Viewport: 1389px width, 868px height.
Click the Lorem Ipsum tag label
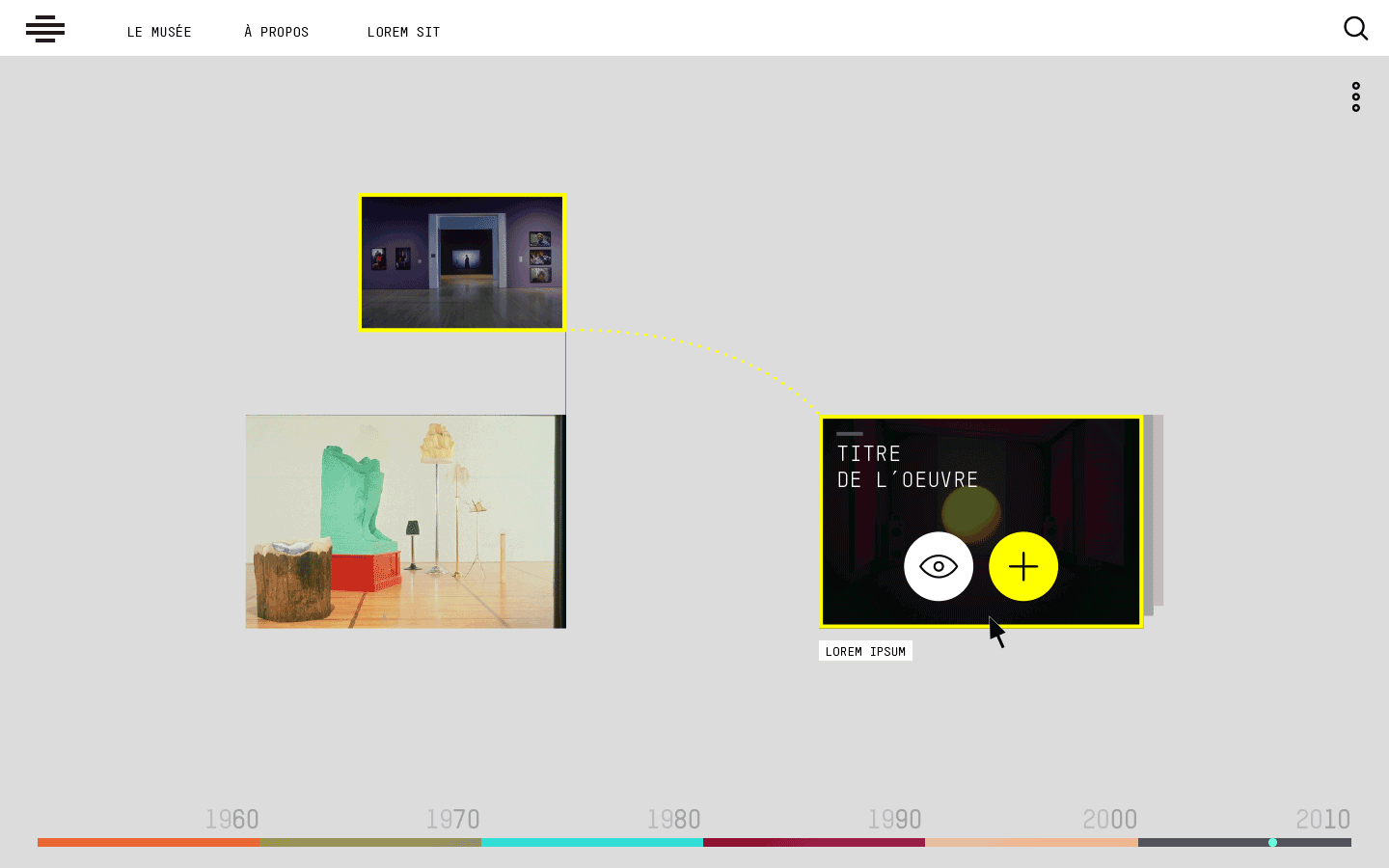click(x=865, y=651)
